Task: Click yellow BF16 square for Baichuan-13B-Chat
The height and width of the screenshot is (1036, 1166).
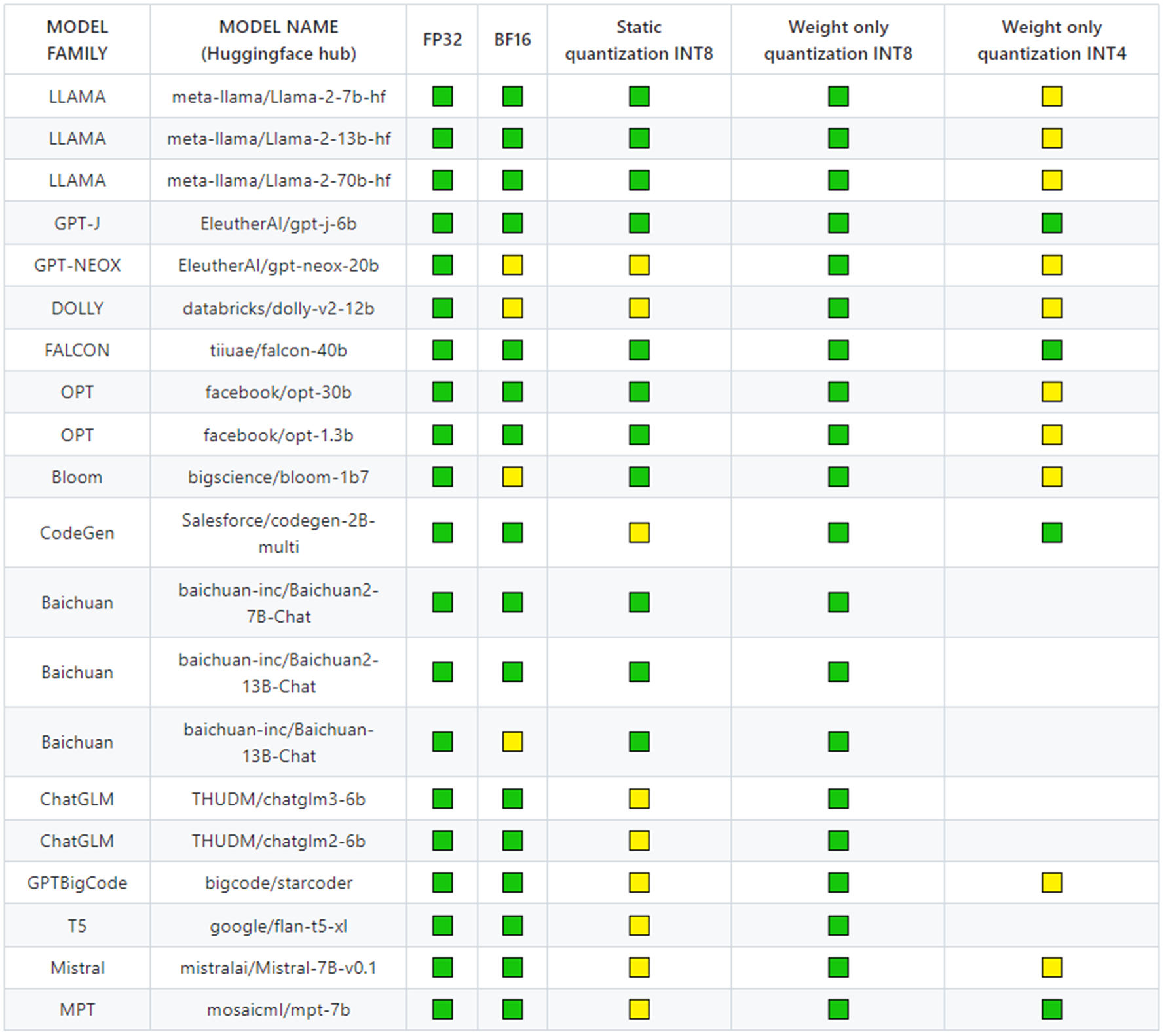Action: 512,742
